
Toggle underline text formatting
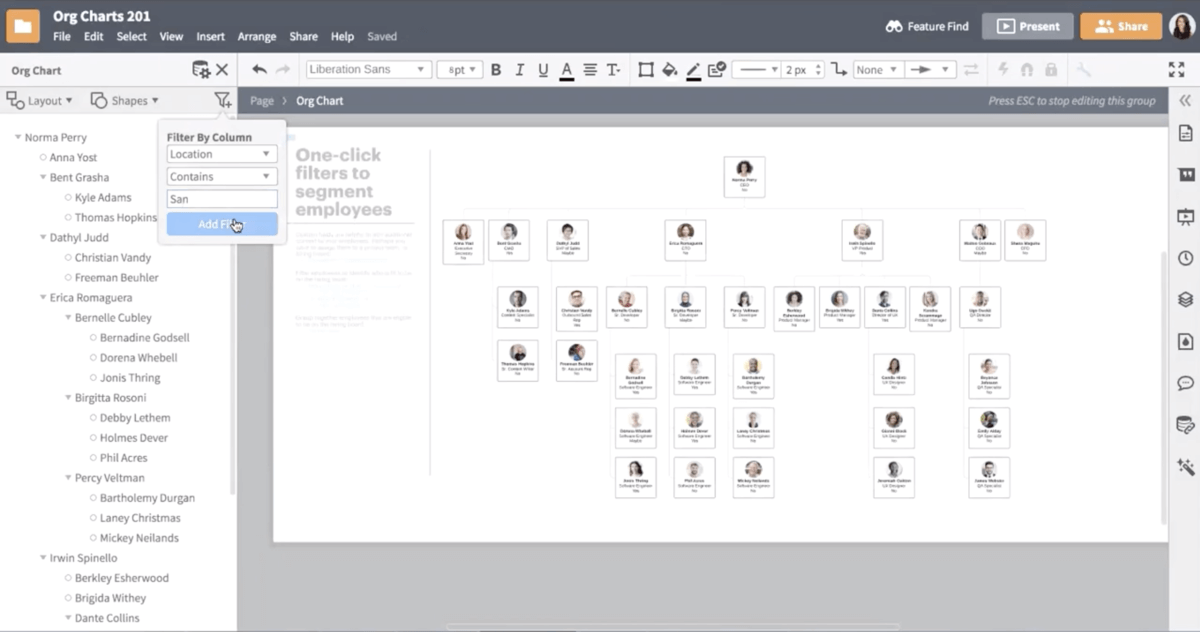(543, 70)
